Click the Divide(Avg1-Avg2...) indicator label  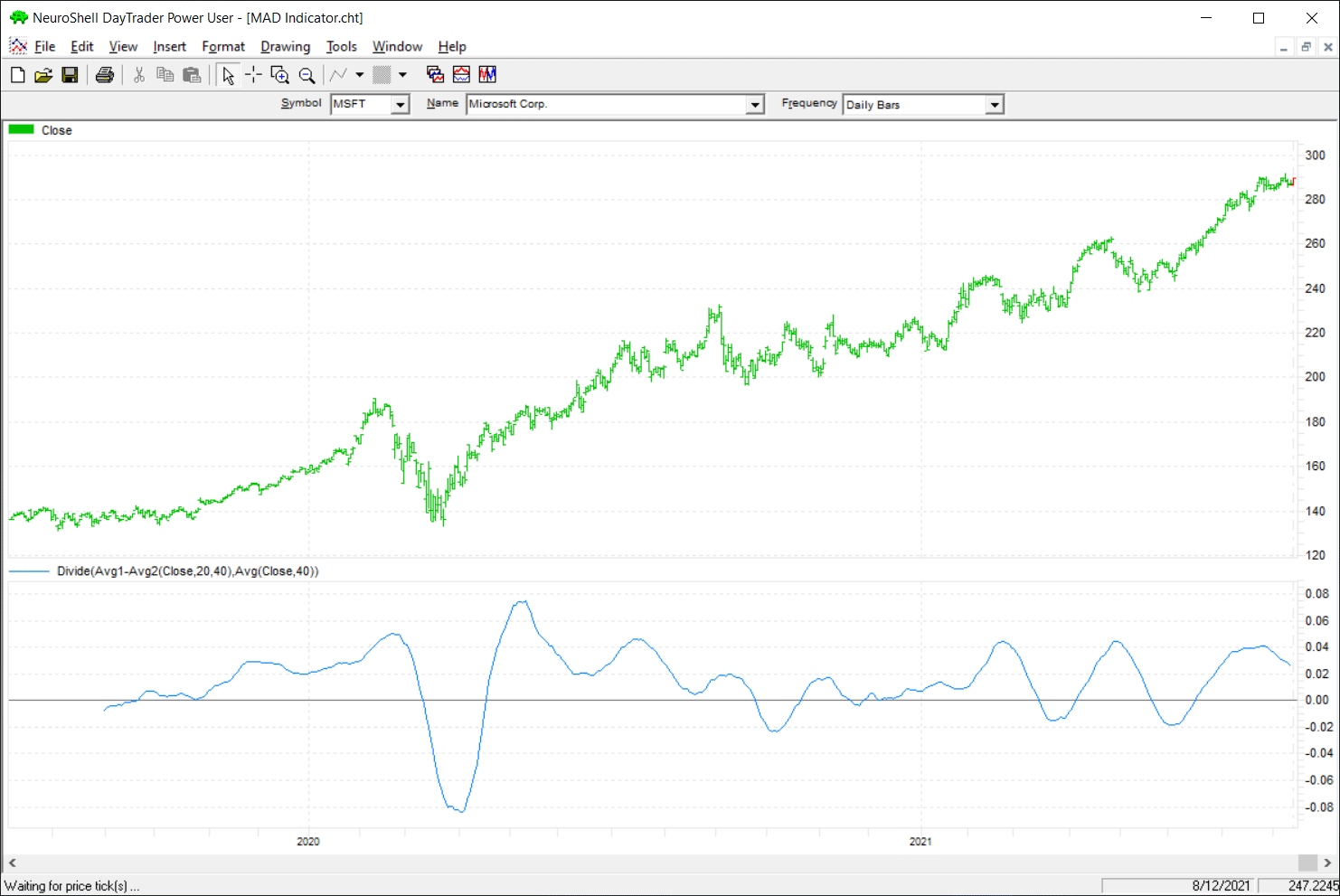(188, 571)
